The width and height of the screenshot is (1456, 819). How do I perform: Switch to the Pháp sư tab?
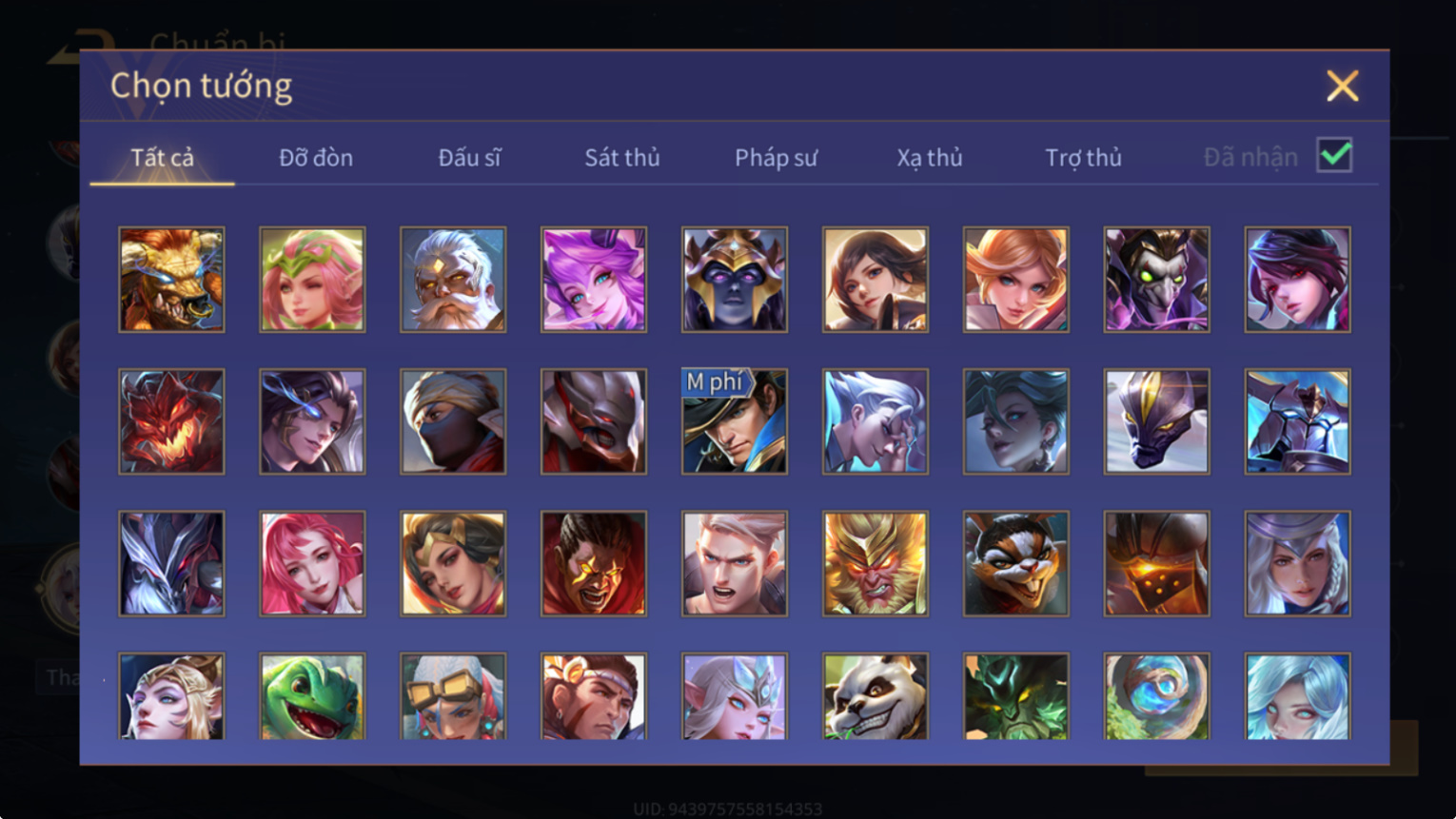(776, 157)
